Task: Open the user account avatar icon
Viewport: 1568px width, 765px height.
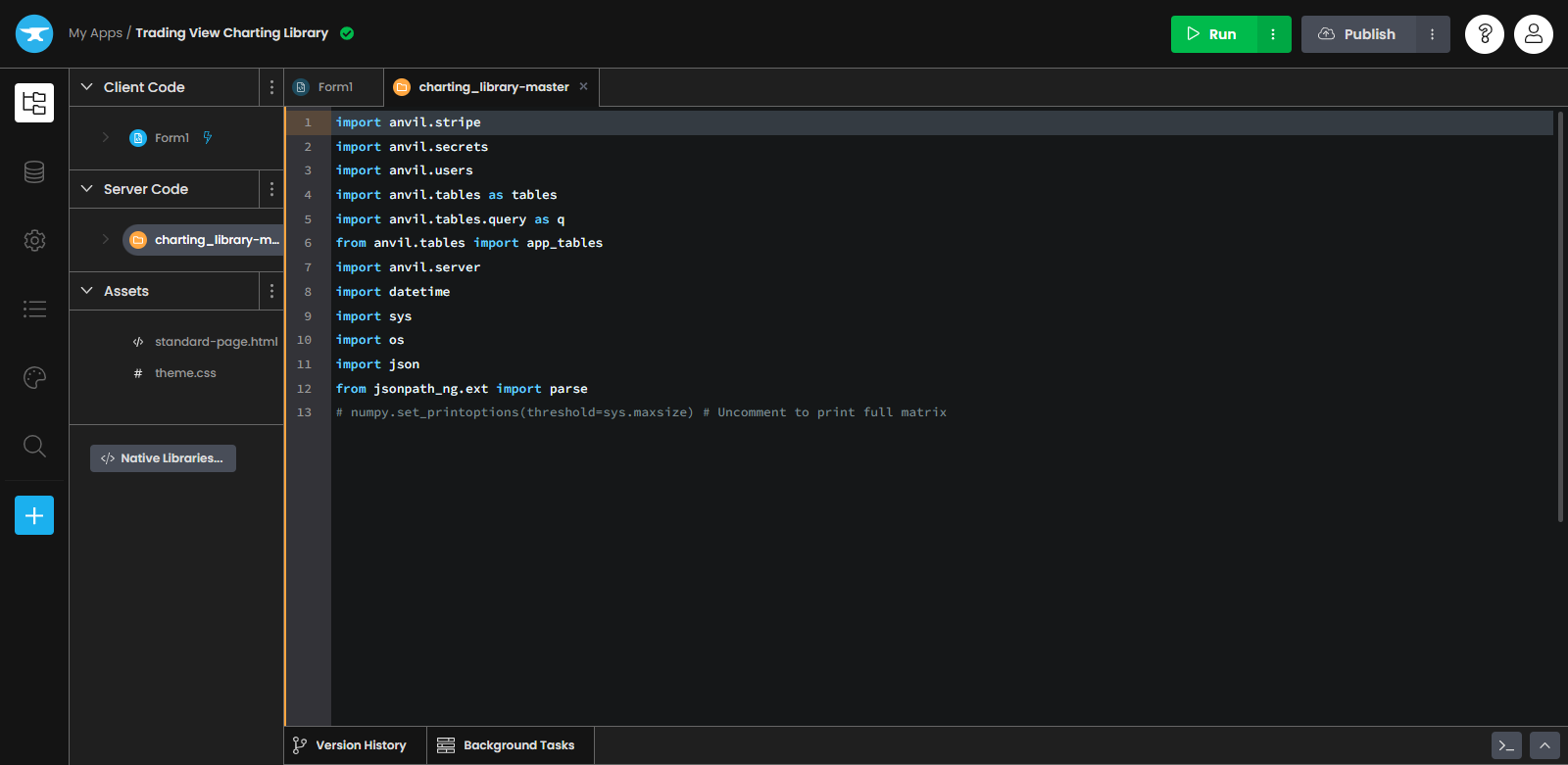Action: pyautogui.click(x=1534, y=34)
